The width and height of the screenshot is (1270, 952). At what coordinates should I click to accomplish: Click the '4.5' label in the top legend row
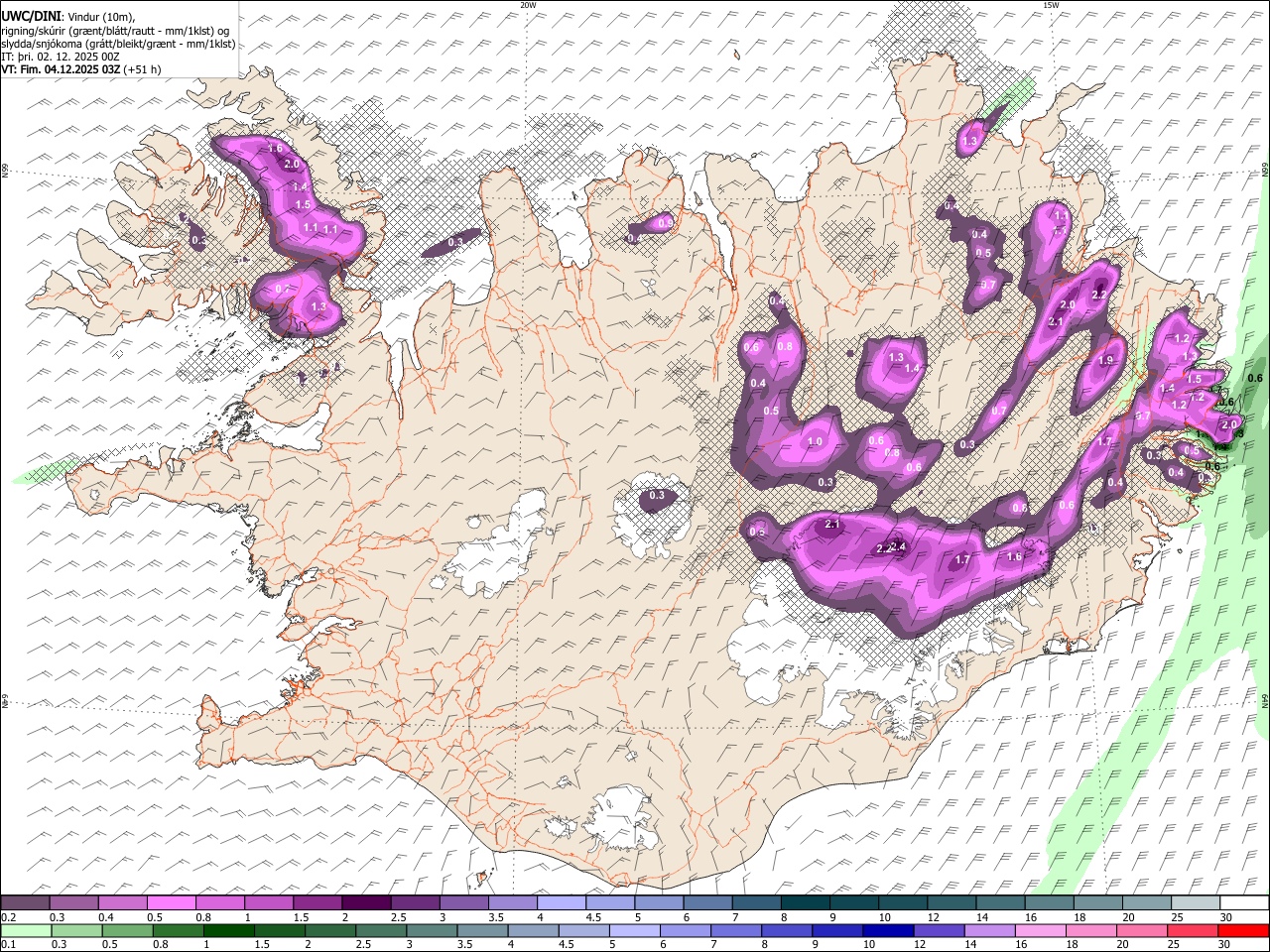tap(593, 917)
